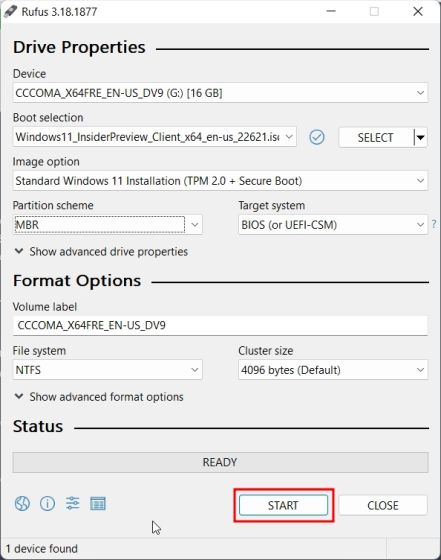The image size is (441, 560).
Task: Open the Target system dropdown
Action: 333,225
